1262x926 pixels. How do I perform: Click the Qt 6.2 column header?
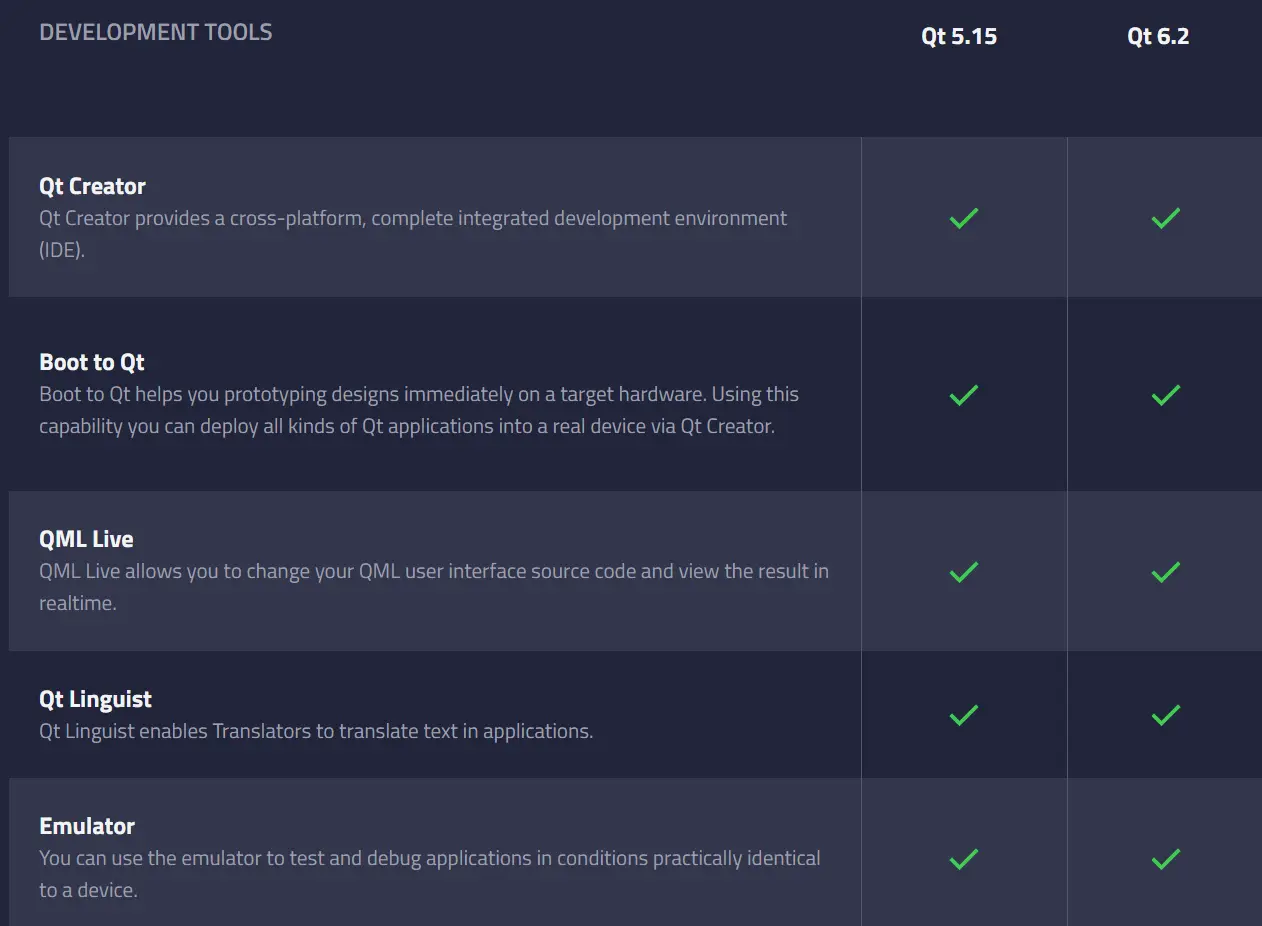click(x=1158, y=37)
